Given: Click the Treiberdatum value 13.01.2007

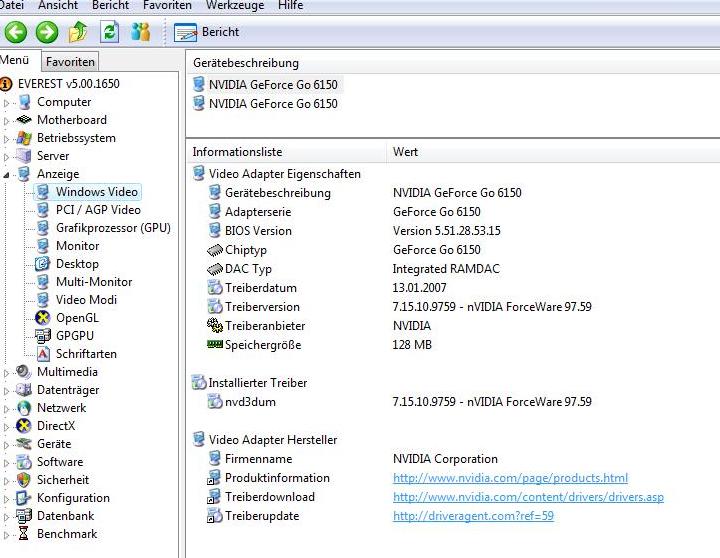Looking at the screenshot, I should click(x=419, y=287).
